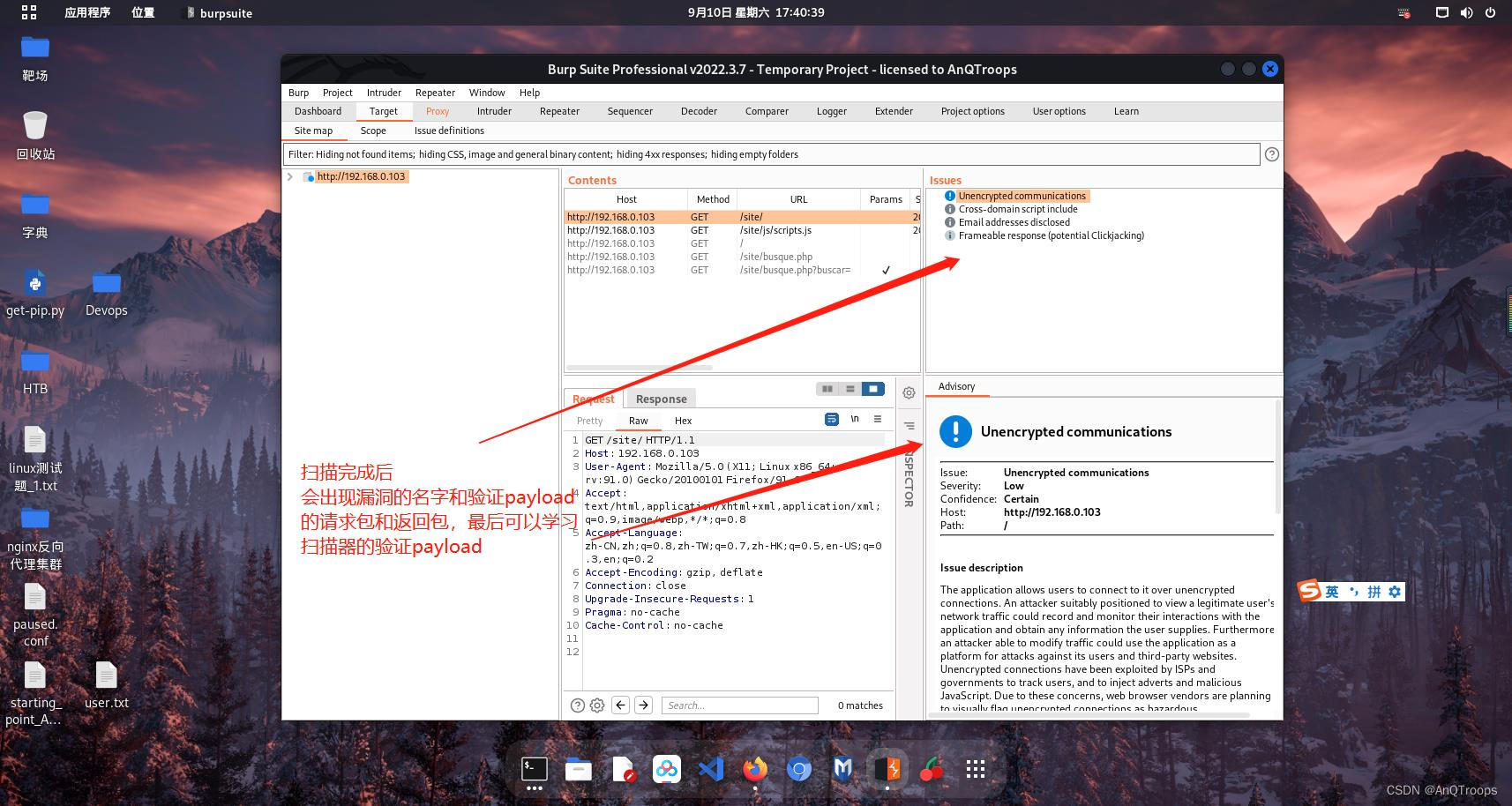Sort contents by Host column header

point(626,199)
